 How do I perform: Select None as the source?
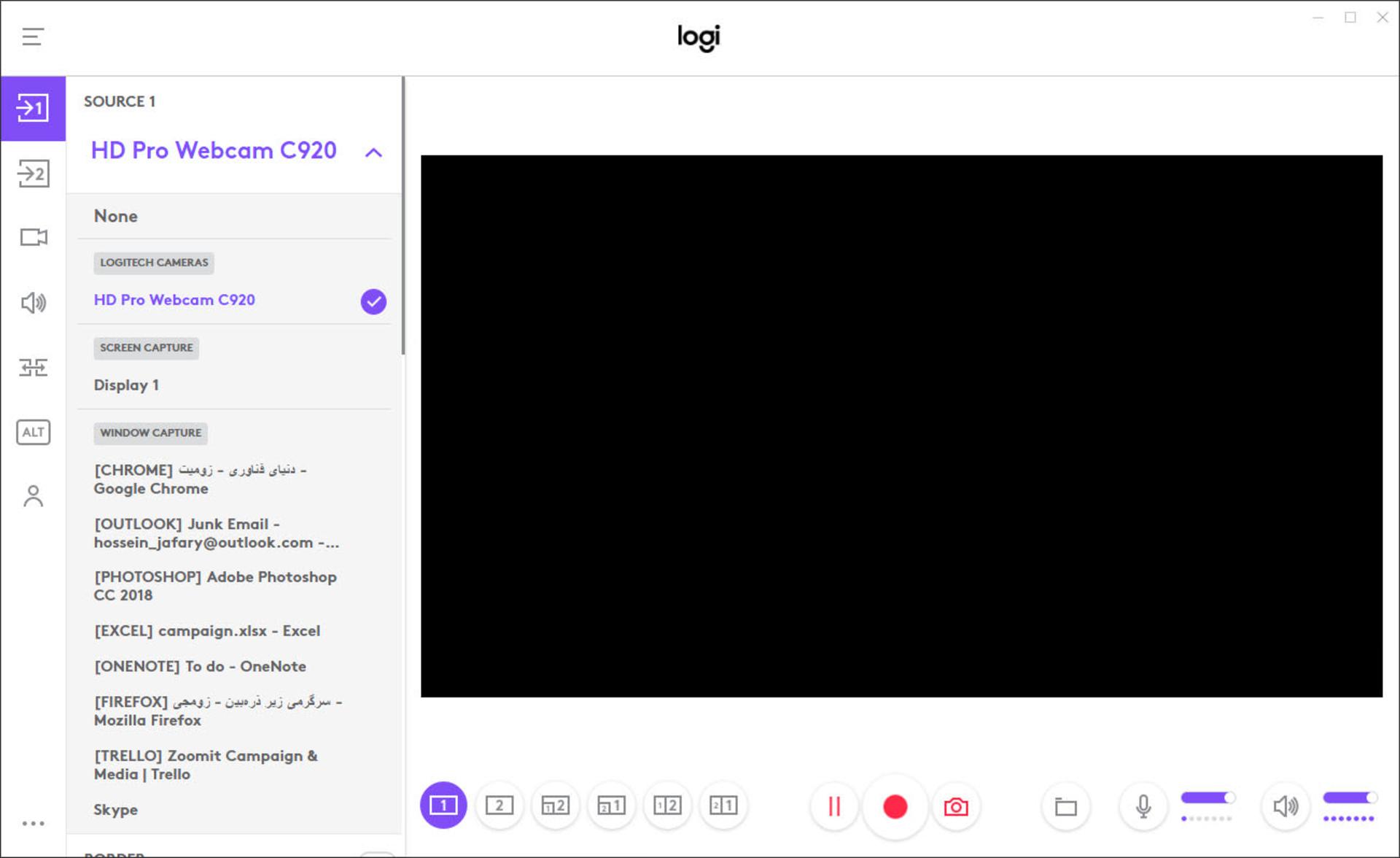coord(115,216)
